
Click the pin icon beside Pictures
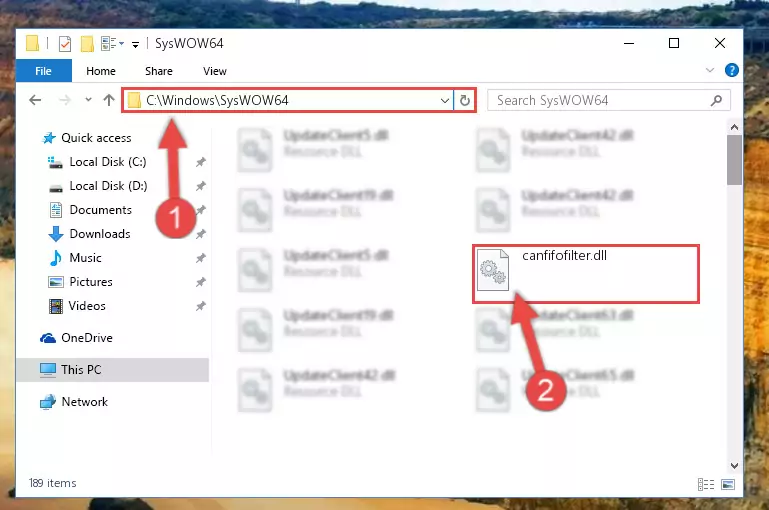point(201,282)
